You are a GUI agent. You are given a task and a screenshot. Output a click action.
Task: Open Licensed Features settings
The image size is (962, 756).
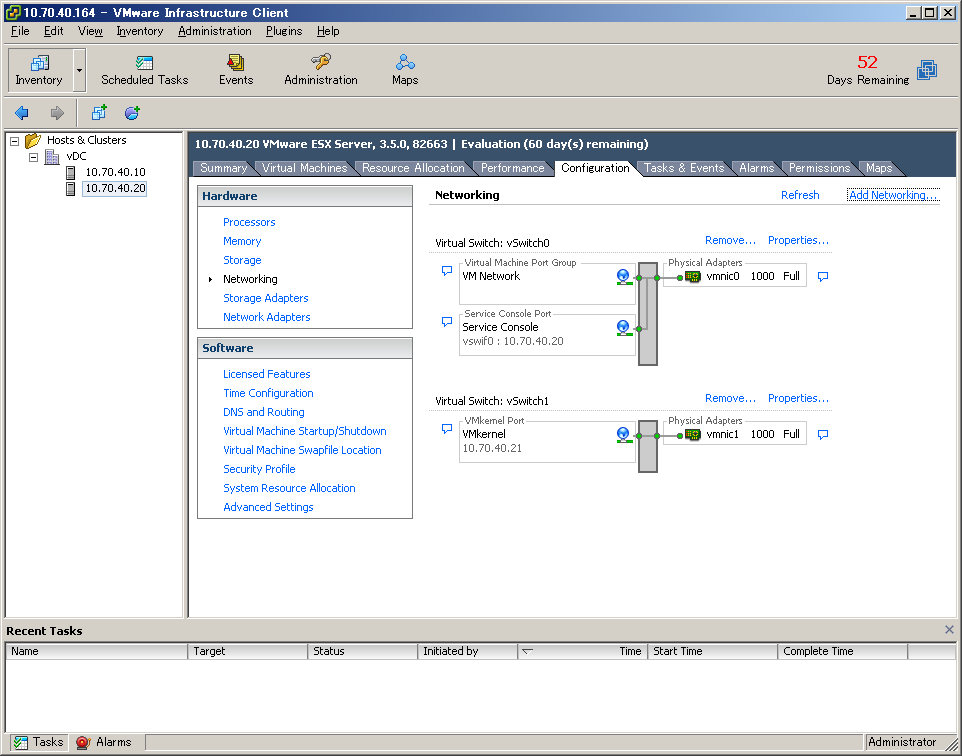[266, 374]
